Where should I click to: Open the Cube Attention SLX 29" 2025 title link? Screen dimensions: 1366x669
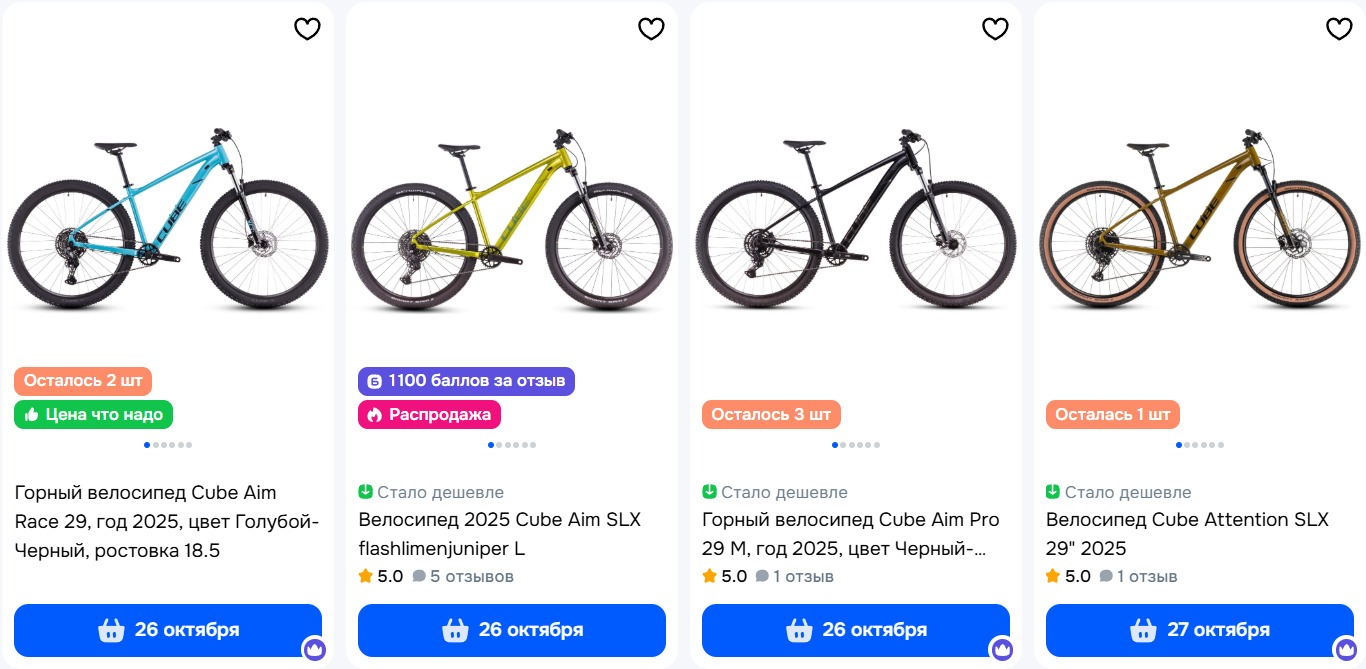(1187, 534)
